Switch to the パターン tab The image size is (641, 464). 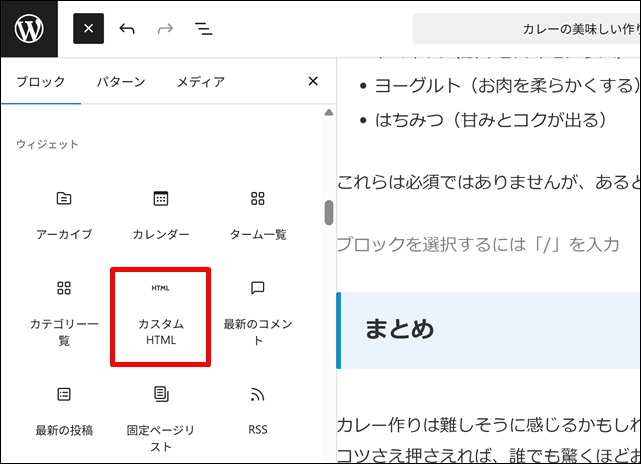point(120,82)
